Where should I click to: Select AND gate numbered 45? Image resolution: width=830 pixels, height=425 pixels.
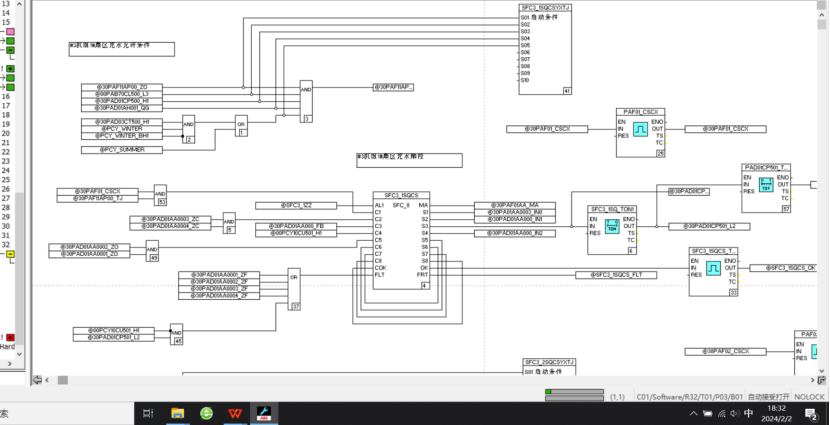(176, 334)
